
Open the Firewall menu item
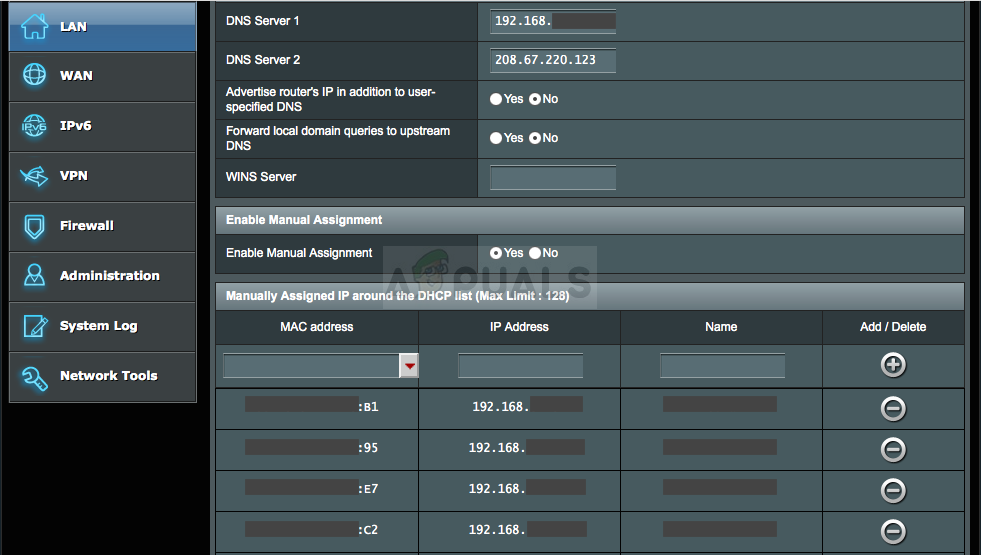pyautogui.click(x=103, y=227)
